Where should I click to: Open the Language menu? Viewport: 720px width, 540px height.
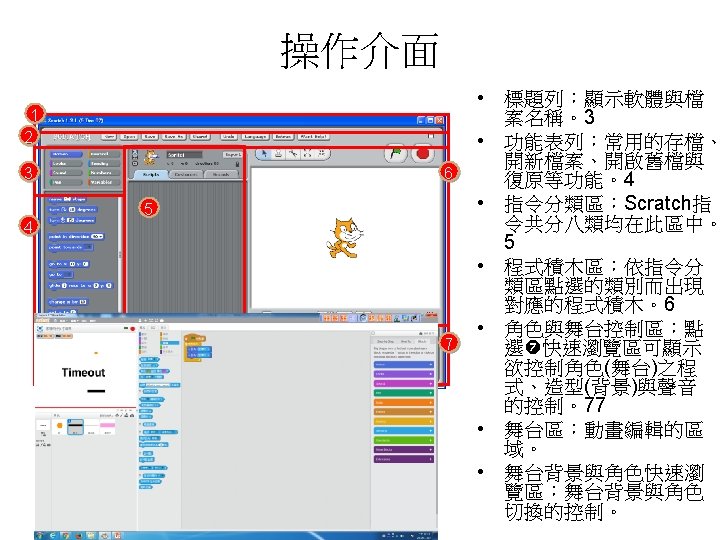pyautogui.click(x=255, y=137)
